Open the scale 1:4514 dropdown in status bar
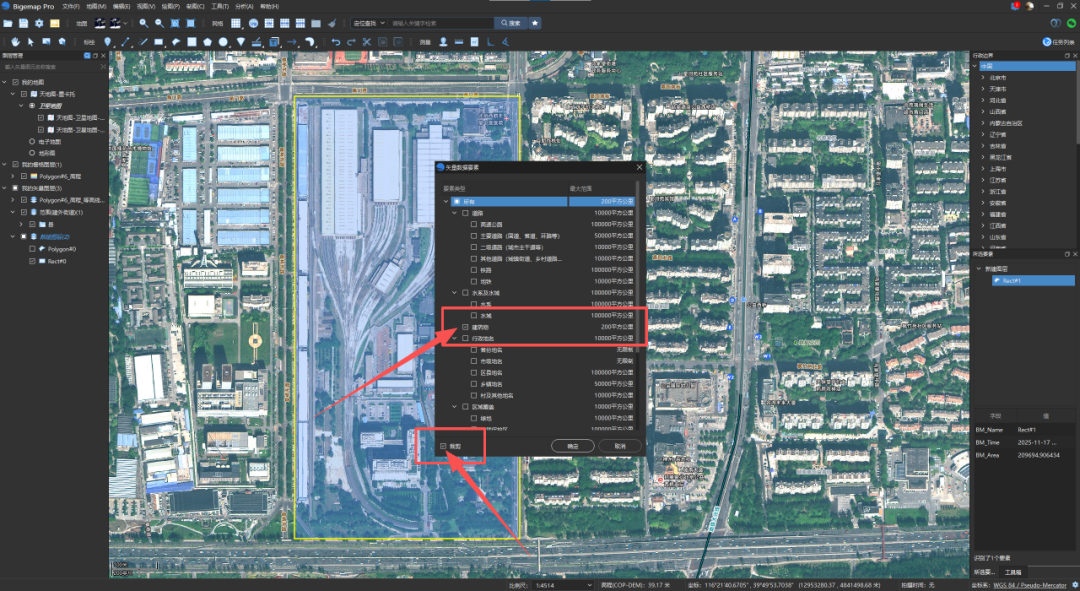The width and height of the screenshot is (1080, 591). (x=561, y=585)
